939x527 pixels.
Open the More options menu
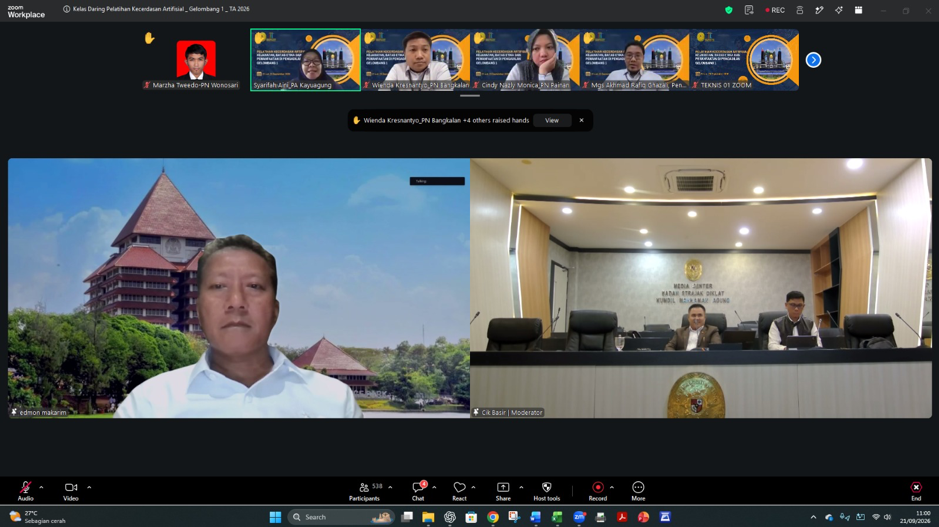(638, 490)
